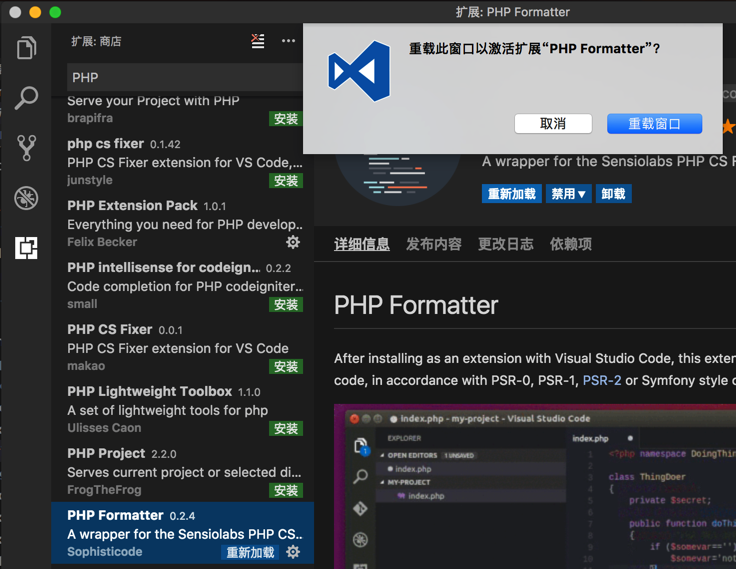
Task: Open the Debug view bug icon
Action: [26, 198]
